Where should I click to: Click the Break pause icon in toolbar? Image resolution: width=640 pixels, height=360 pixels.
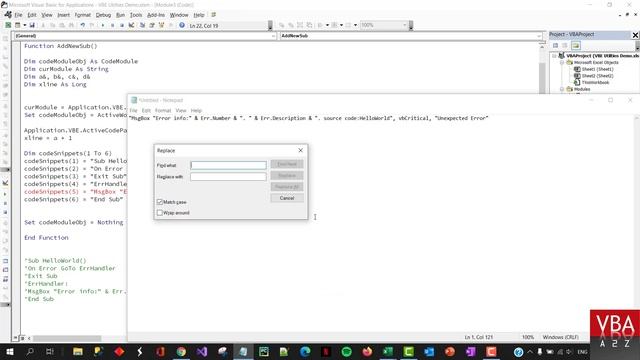coord(112,25)
